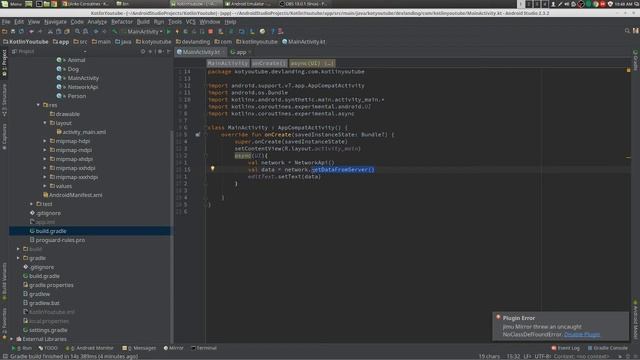Open the Navigate menu
This screenshot has width=640, height=360.
pyautogui.click(x=55, y=22)
